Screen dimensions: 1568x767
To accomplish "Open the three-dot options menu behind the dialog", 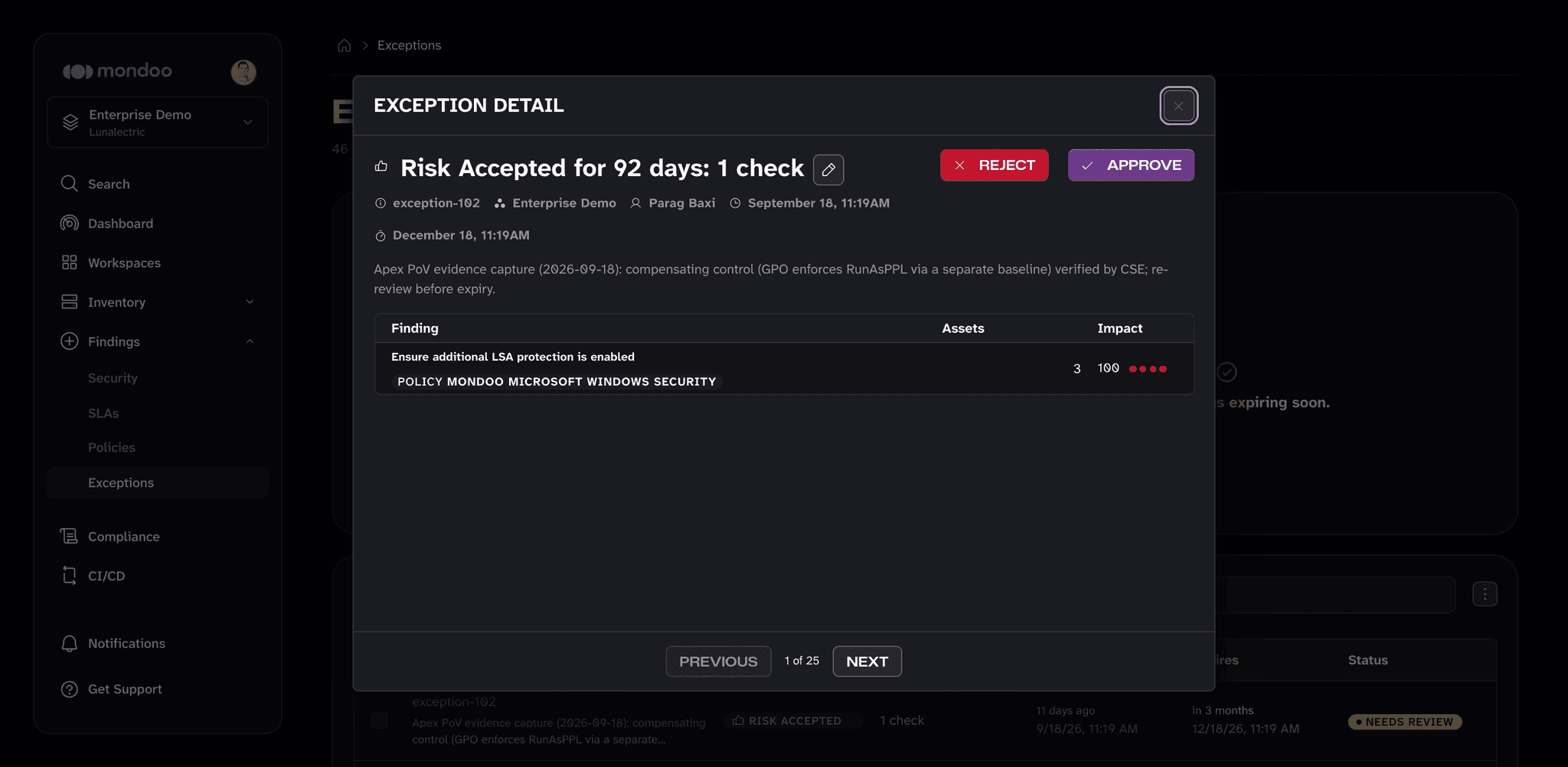I will point(1485,594).
